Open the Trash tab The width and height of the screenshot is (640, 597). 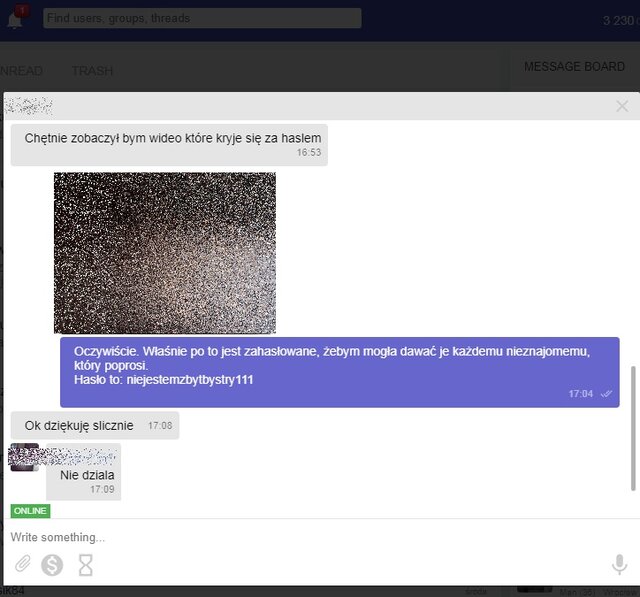tap(92, 71)
